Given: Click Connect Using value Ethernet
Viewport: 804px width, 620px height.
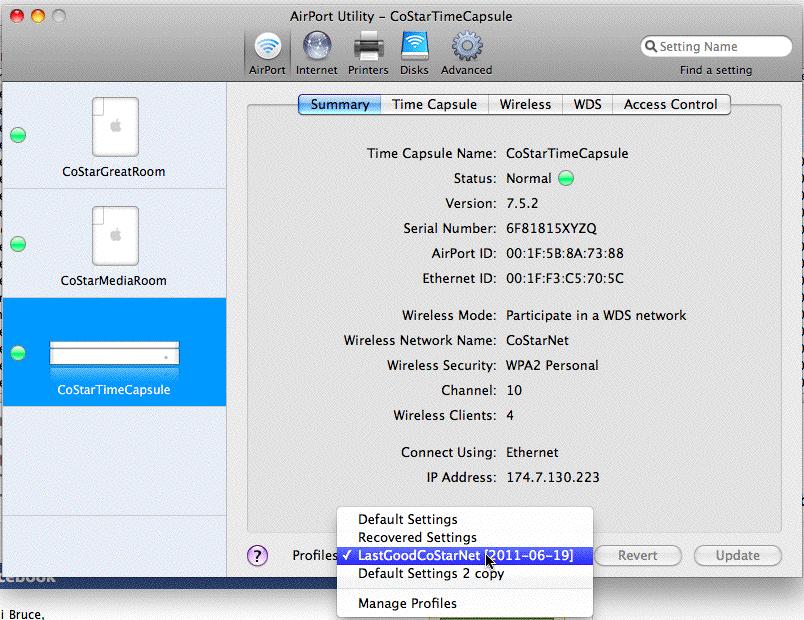Looking at the screenshot, I should click(532, 452).
